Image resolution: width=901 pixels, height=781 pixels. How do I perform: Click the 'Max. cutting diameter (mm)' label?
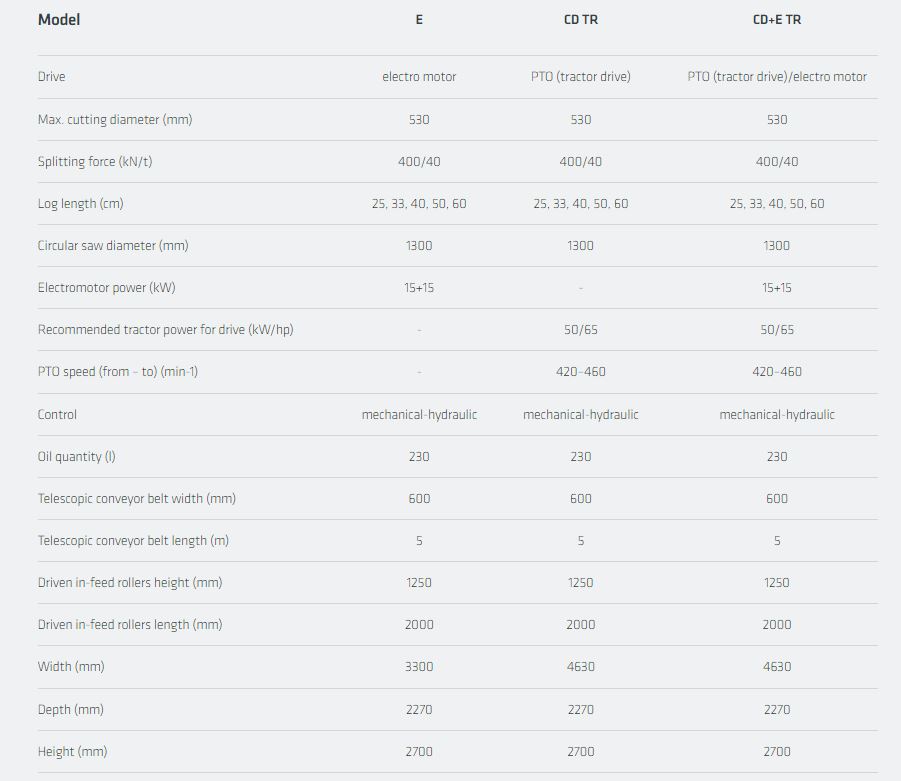115,120
